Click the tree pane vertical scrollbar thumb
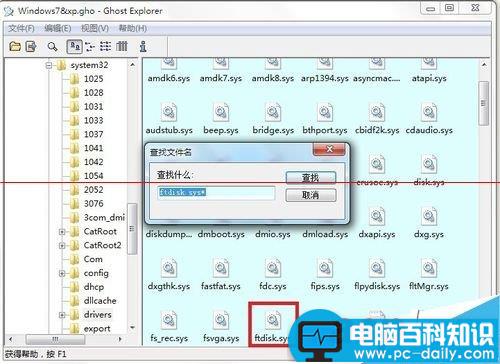Screen dimensions: 500x364 (132, 229)
